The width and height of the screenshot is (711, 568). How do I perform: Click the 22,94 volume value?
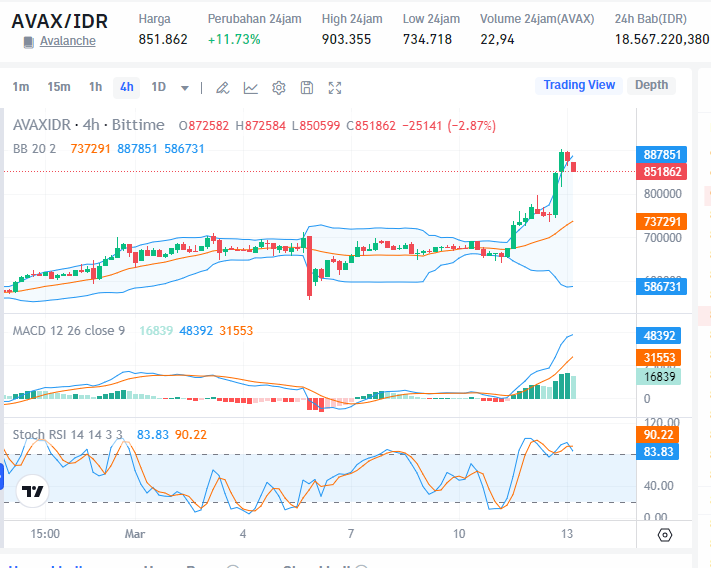(497, 40)
